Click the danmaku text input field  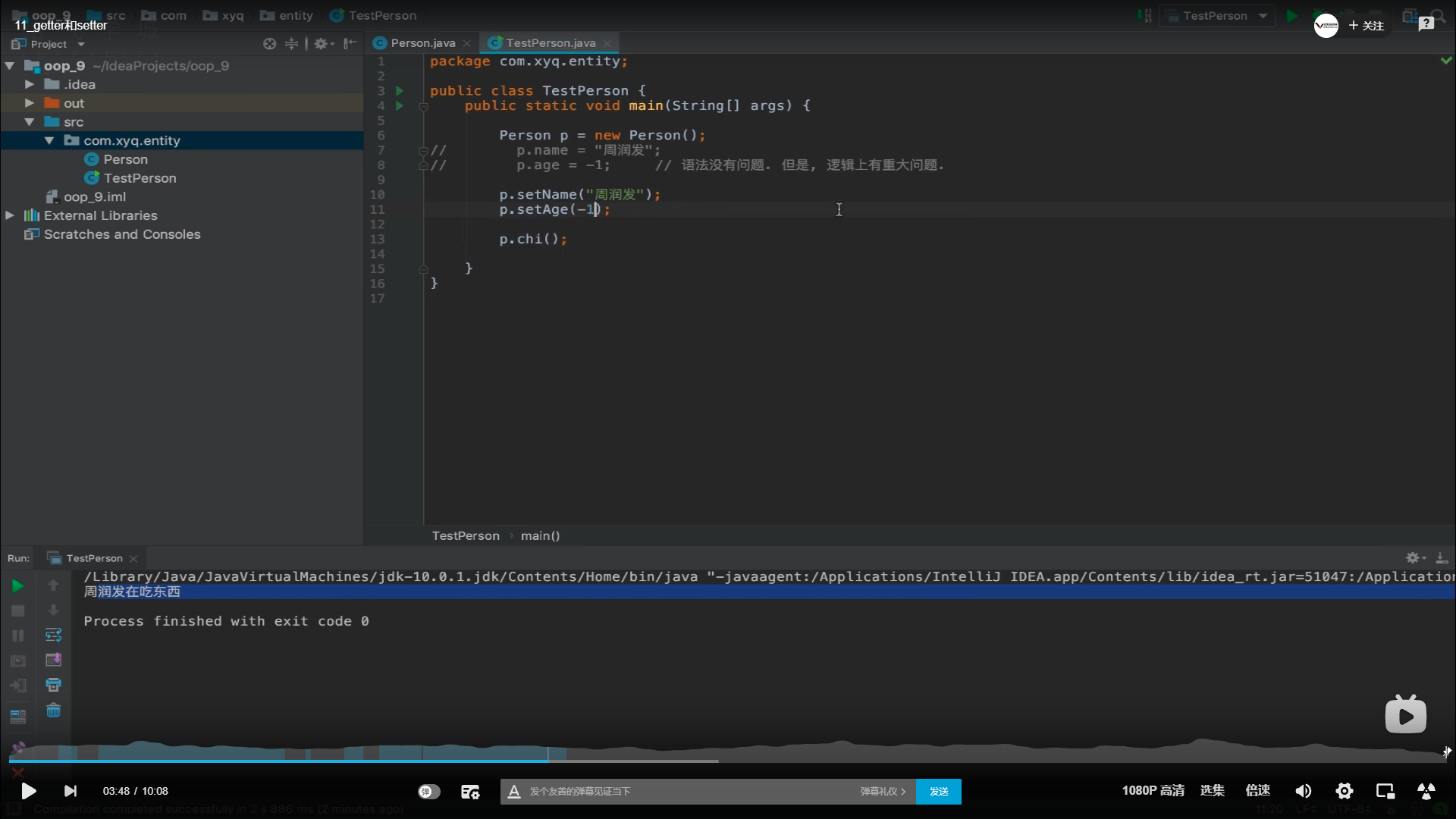[x=682, y=792]
